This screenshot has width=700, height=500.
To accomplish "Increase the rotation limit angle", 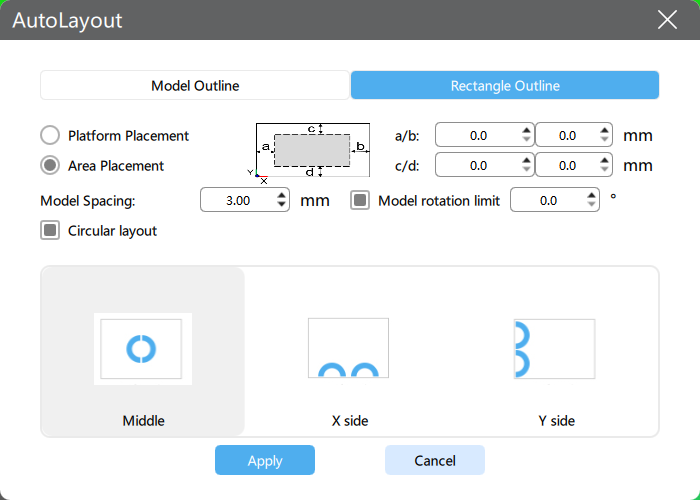I will 591,196.
